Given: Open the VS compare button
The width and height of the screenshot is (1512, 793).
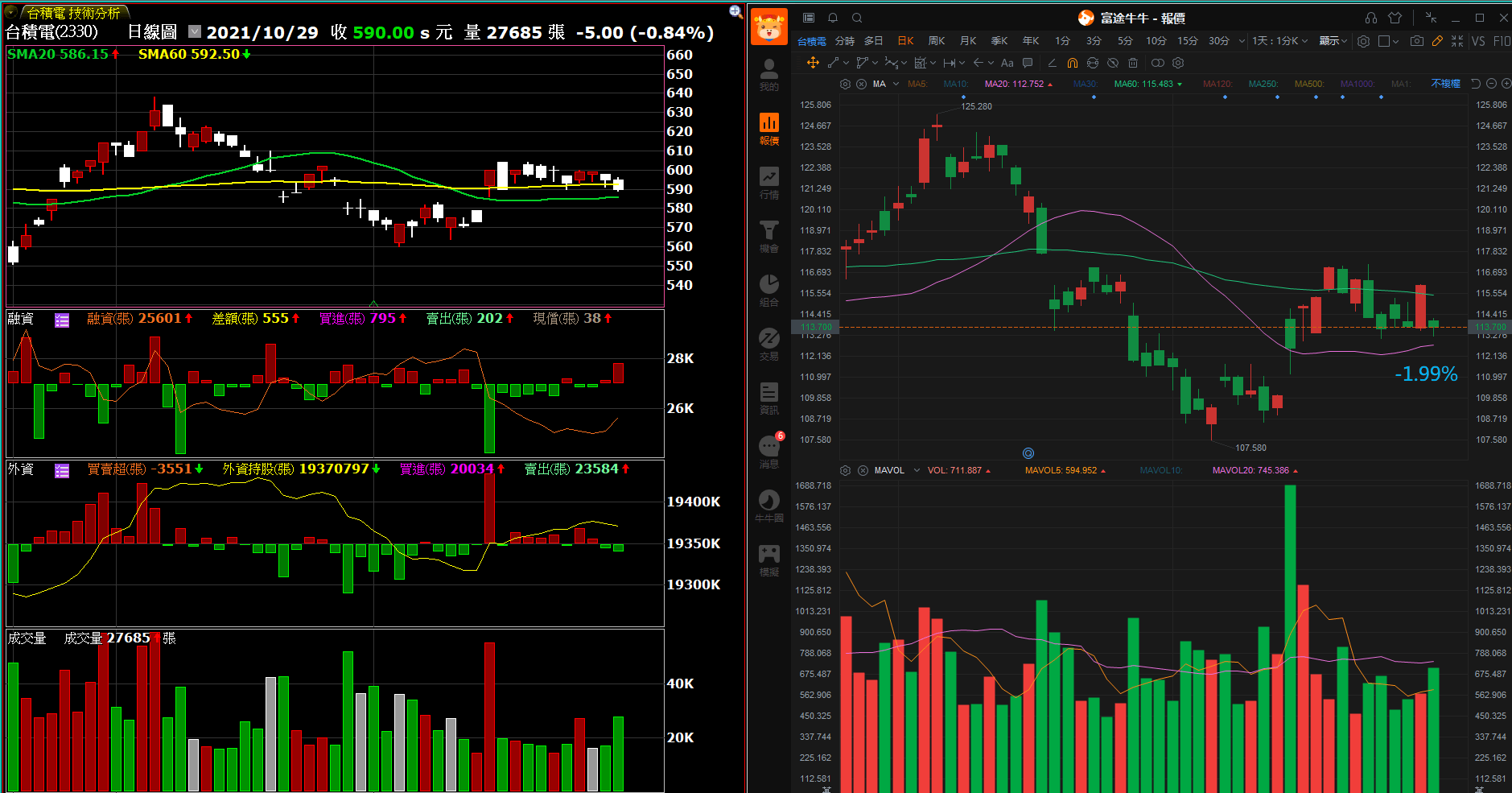Looking at the screenshot, I should pyautogui.click(x=1478, y=41).
